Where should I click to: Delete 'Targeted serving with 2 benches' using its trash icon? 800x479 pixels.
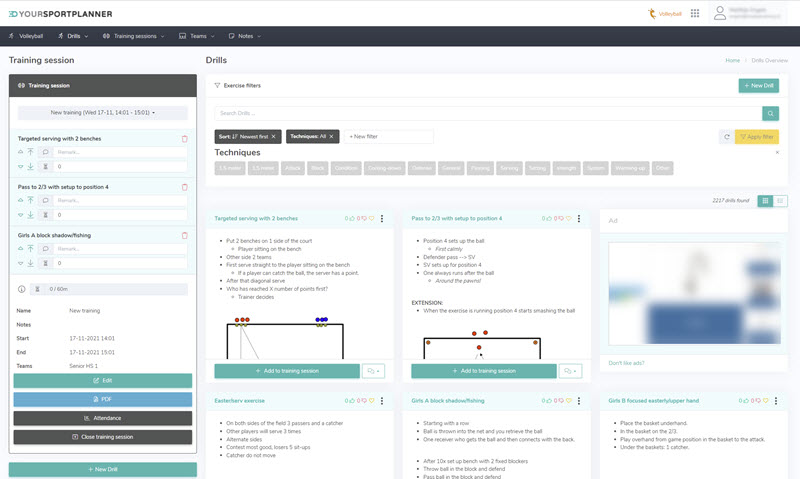pyautogui.click(x=184, y=139)
